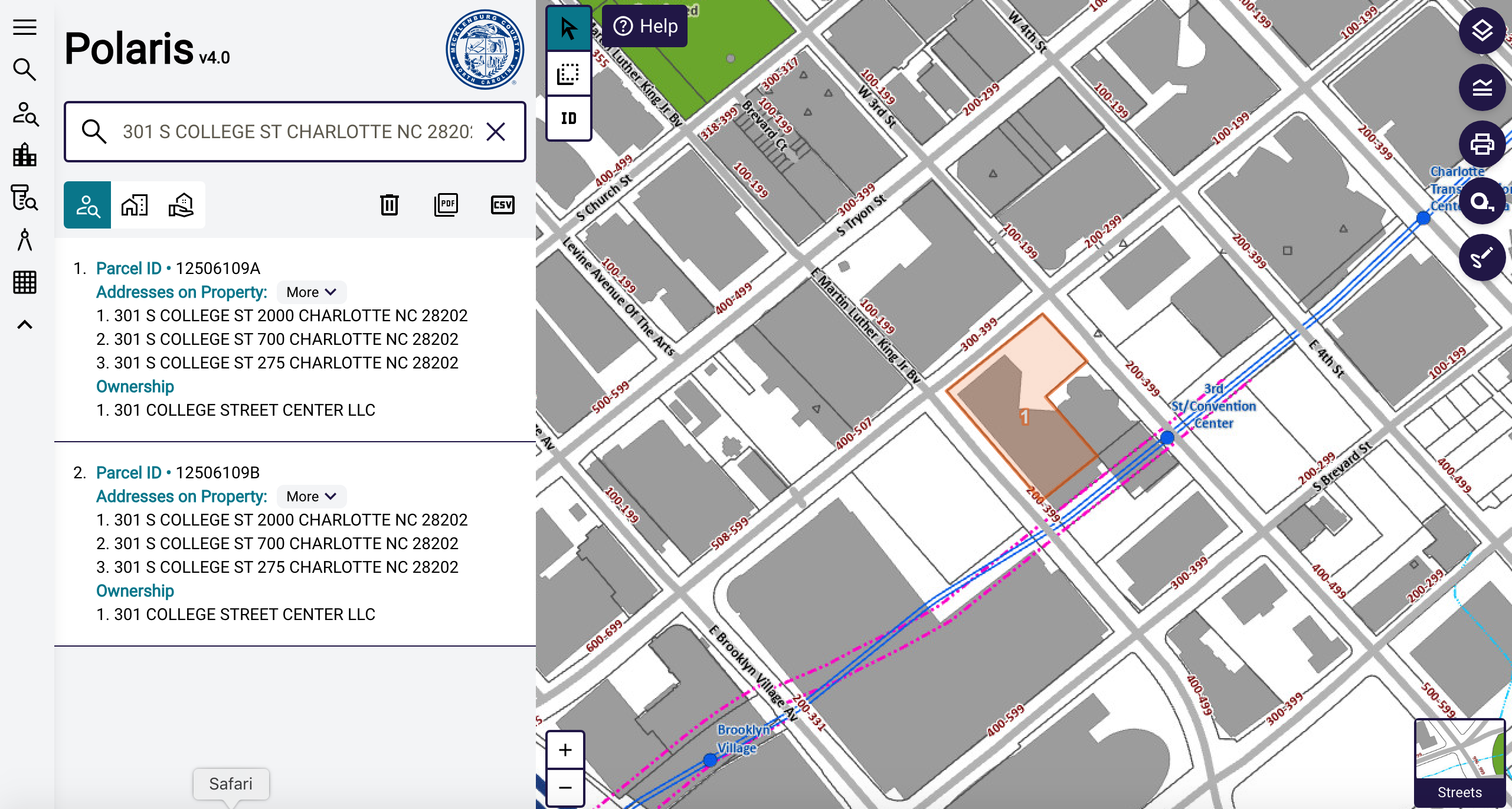Export results to CSV
Screen dimensions: 1512x809
coord(502,205)
